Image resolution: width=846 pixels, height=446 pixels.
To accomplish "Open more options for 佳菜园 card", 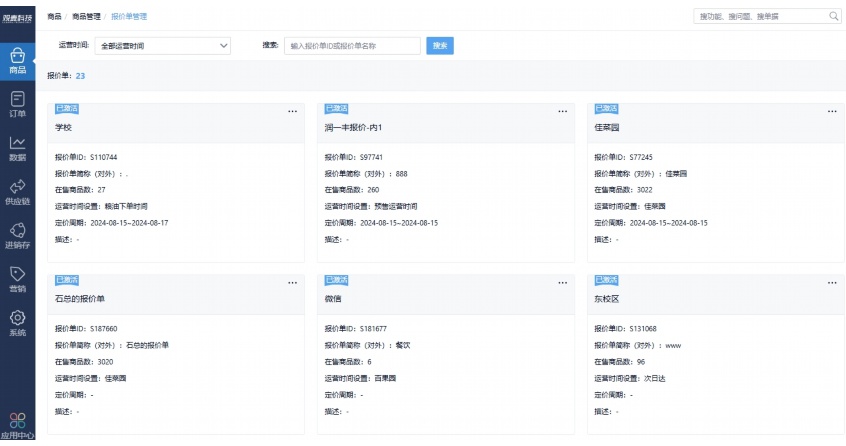I will point(832,112).
